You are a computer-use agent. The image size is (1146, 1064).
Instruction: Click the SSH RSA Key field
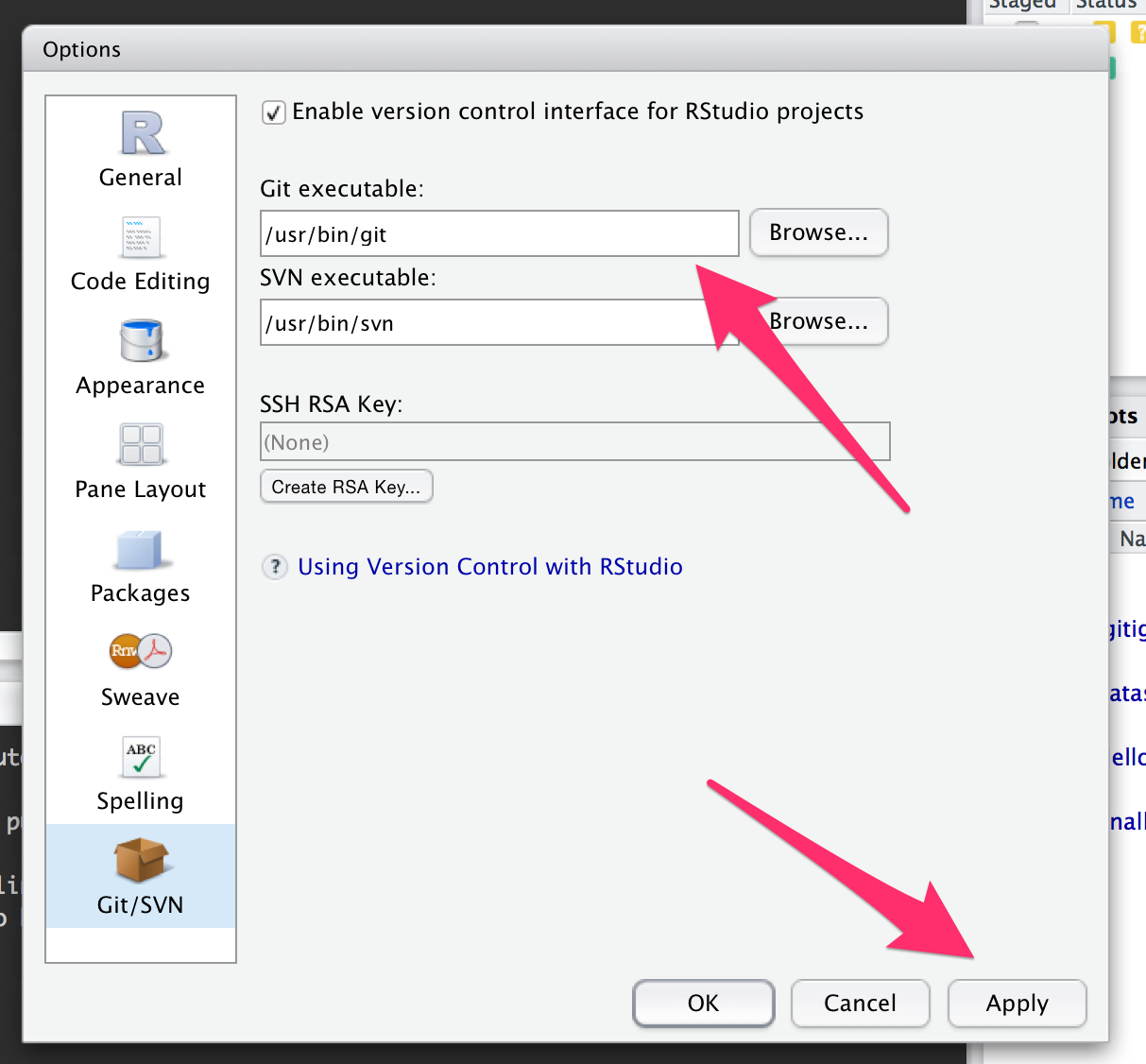pyautogui.click(x=574, y=441)
